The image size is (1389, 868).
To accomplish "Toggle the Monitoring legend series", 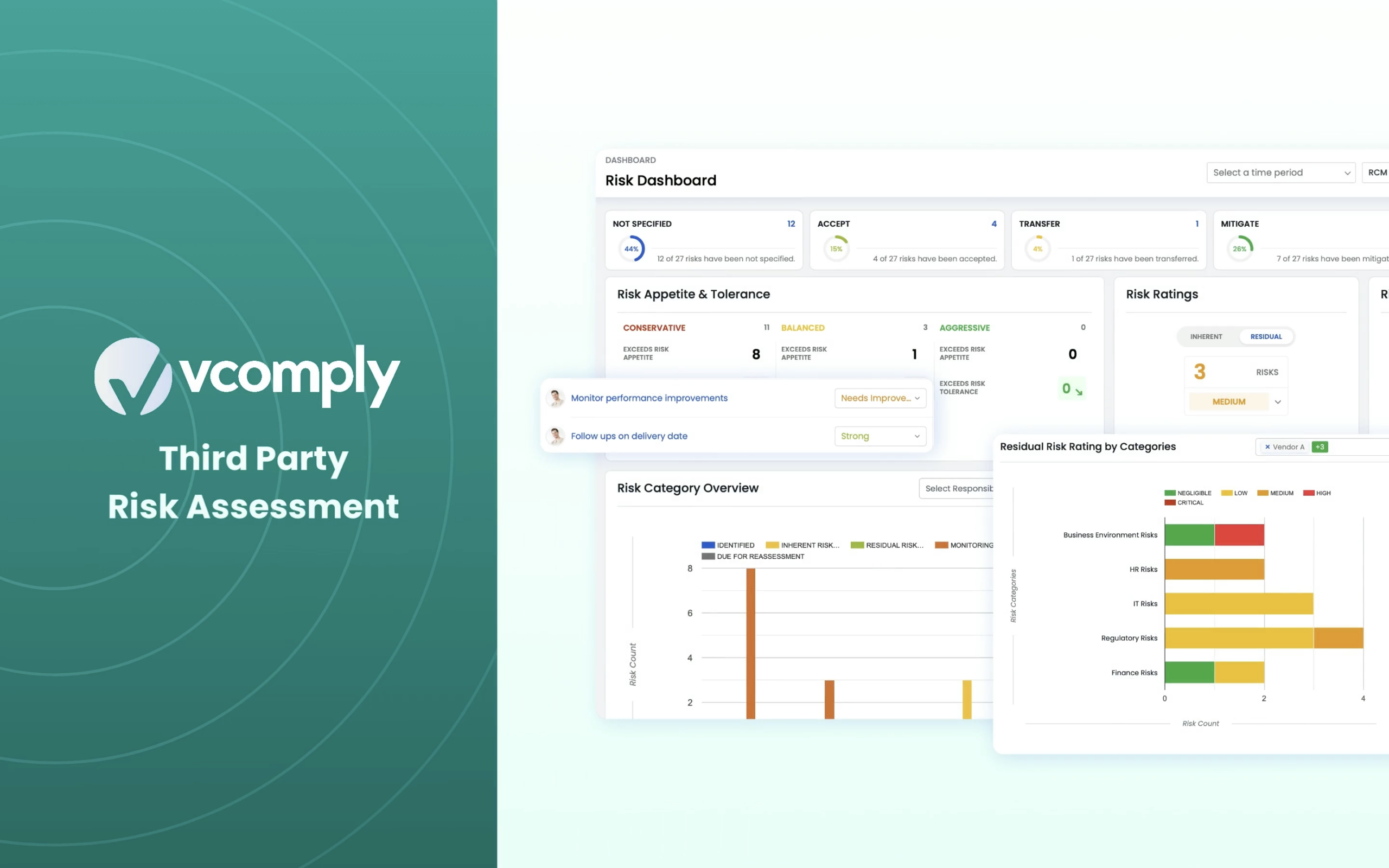I will click(964, 545).
